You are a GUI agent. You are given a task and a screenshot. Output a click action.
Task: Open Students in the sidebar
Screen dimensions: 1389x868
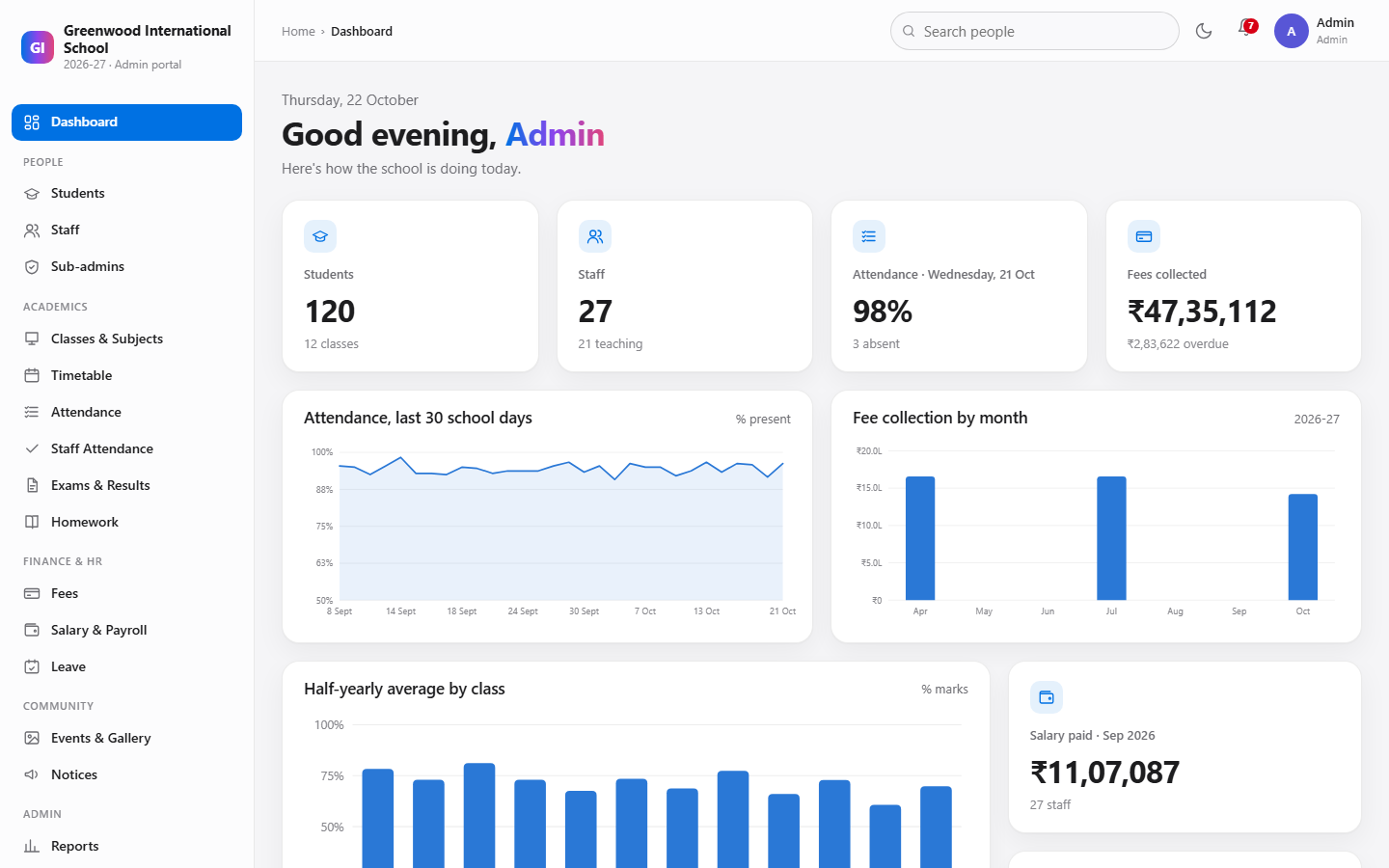pos(126,194)
